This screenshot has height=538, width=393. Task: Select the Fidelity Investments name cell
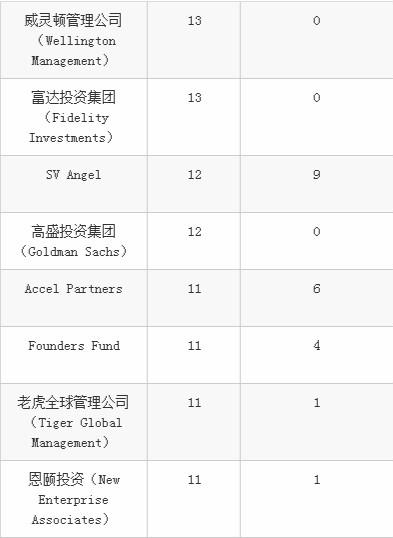tap(73, 117)
